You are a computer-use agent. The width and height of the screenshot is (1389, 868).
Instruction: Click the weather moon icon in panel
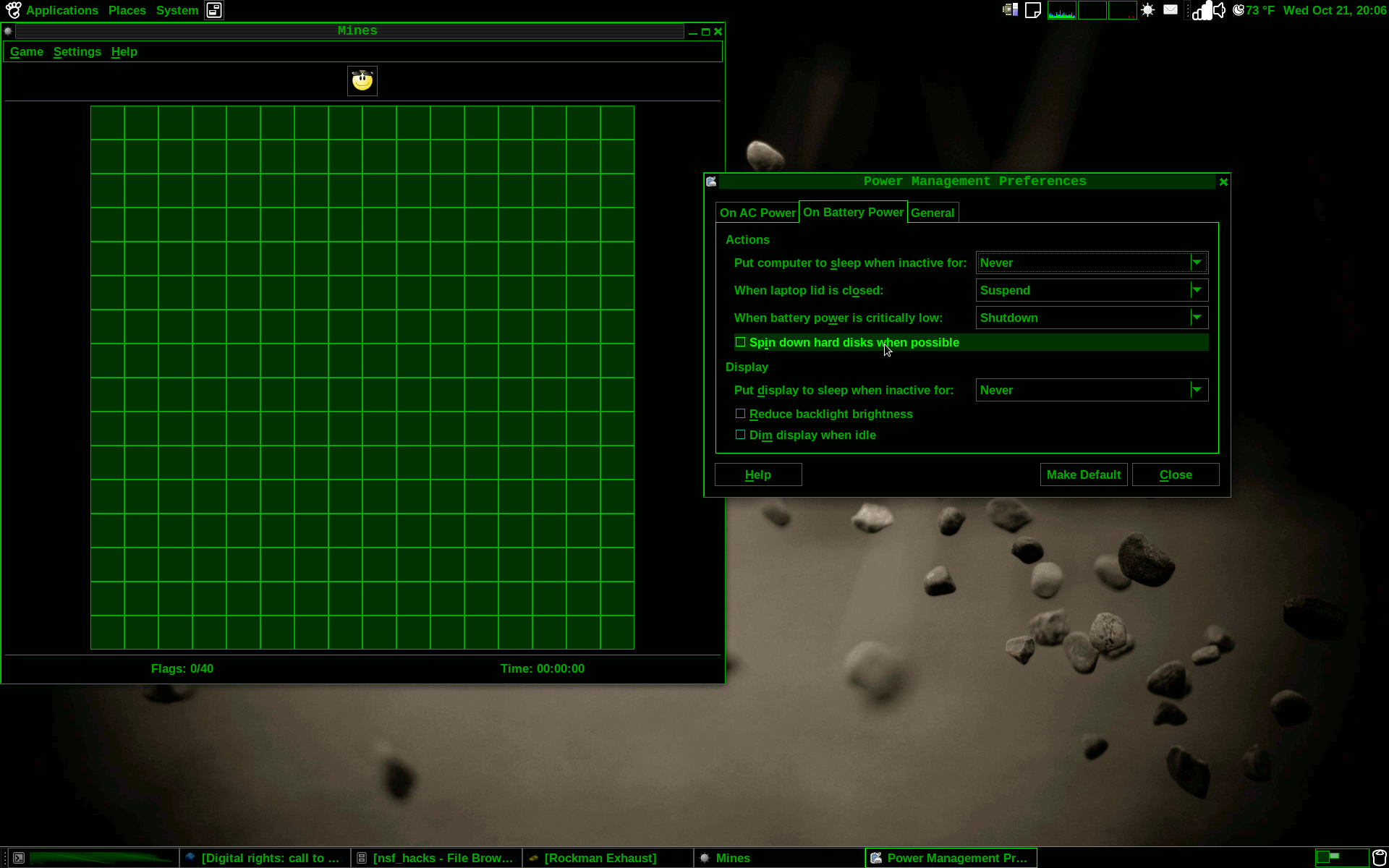pos(1239,10)
